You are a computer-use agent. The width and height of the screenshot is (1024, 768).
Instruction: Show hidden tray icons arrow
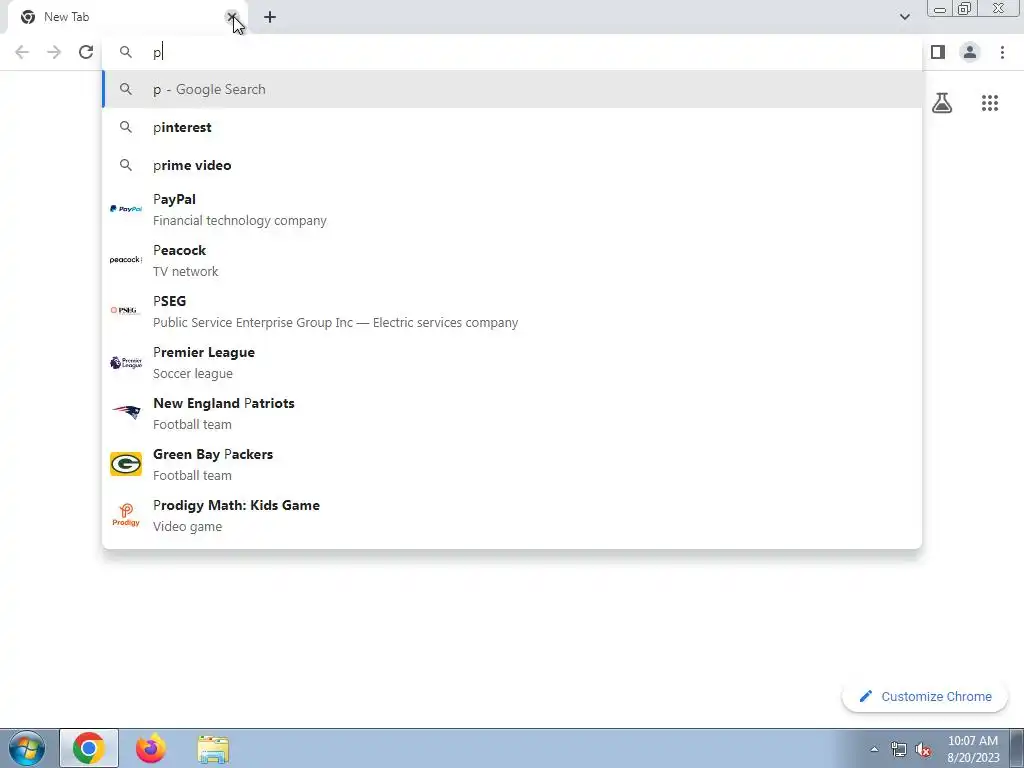tap(874, 749)
